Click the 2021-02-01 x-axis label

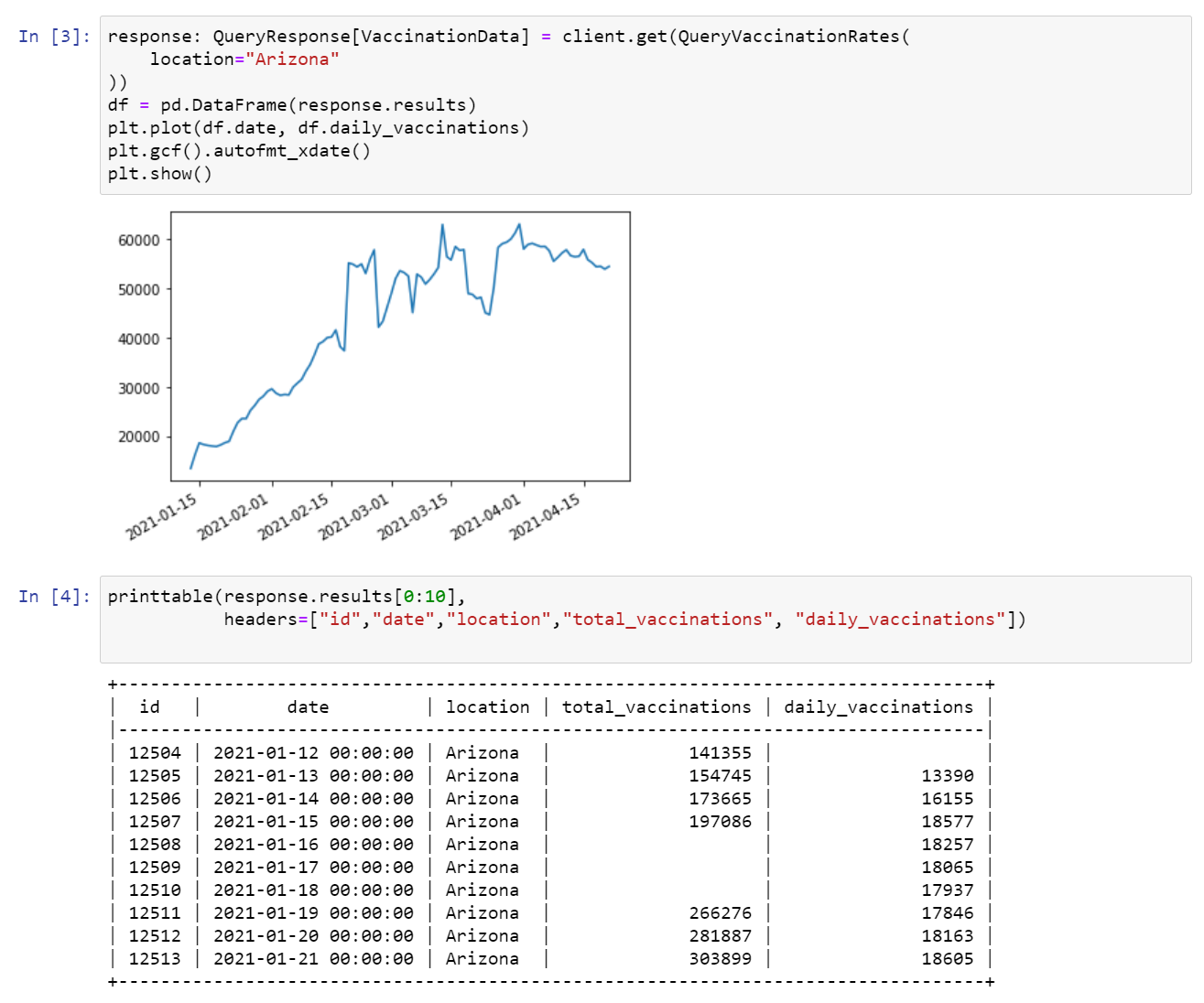tap(233, 517)
